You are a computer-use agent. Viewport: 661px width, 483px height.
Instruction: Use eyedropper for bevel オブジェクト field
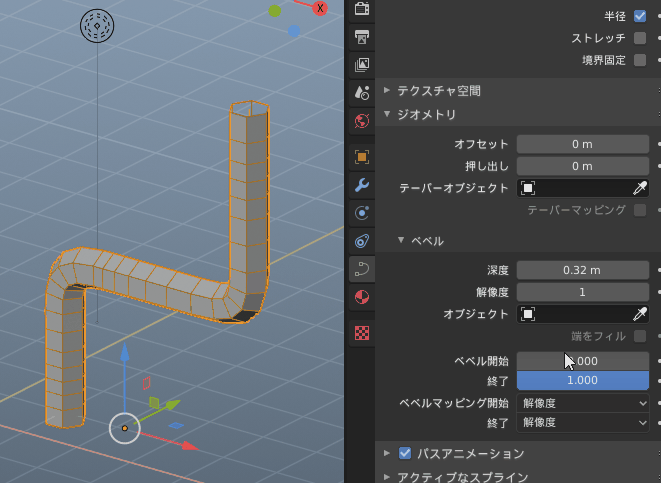[x=640, y=314]
